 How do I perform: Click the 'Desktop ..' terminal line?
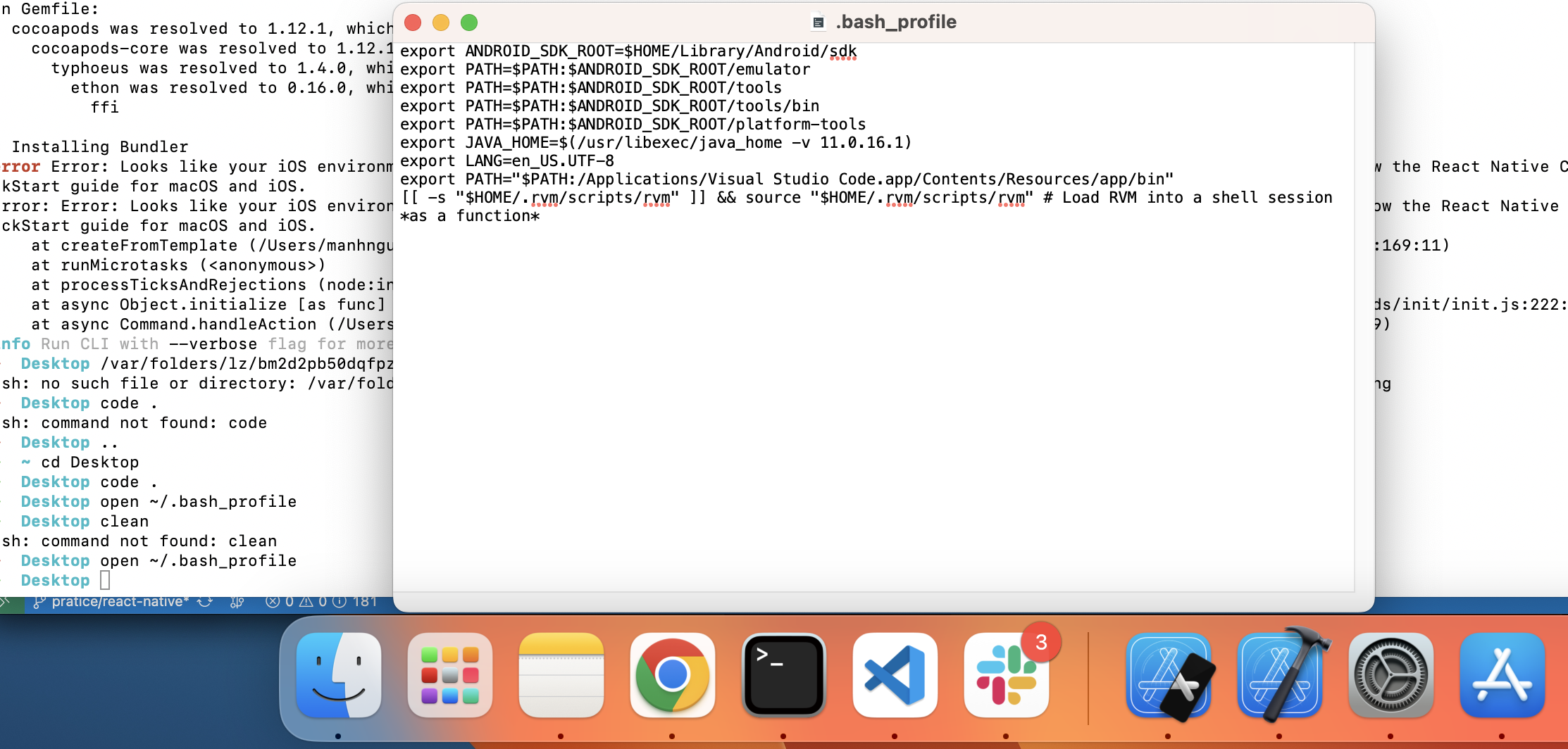(x=69, y=443)
